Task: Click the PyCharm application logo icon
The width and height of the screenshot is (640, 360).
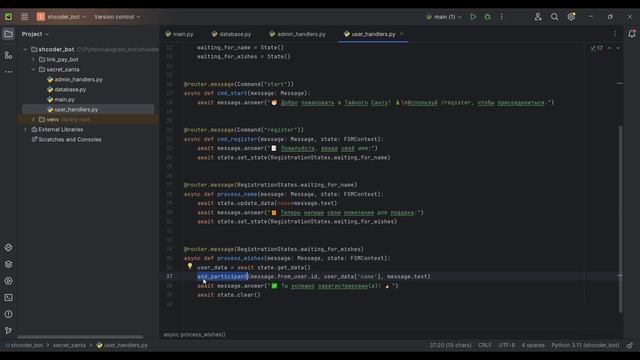Action: tap(8, 17)
